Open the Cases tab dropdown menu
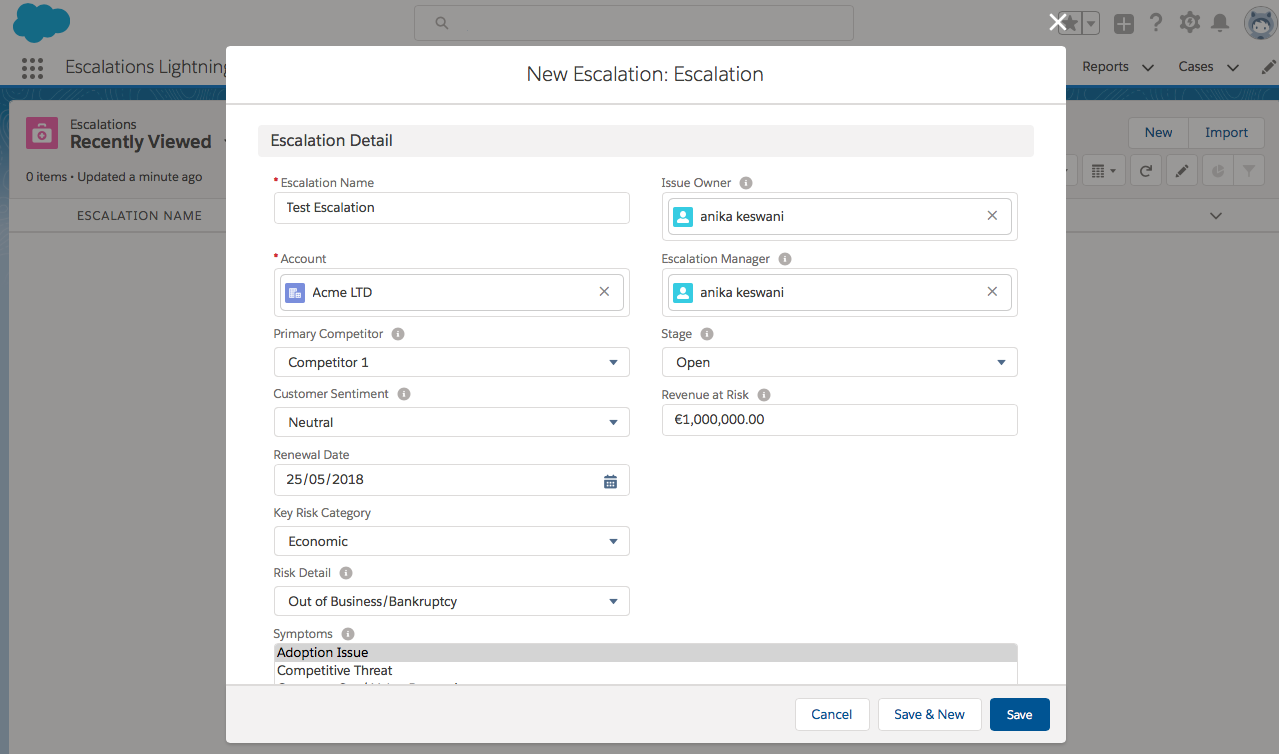 coord(1232,67)
